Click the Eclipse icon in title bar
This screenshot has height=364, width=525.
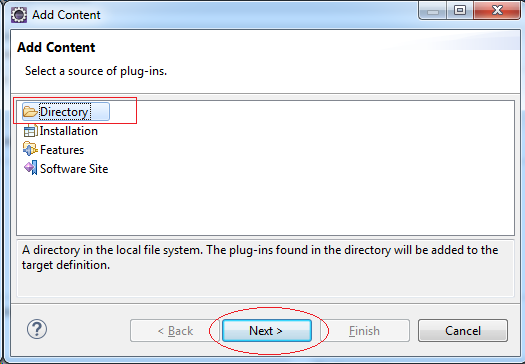[19, 15]
